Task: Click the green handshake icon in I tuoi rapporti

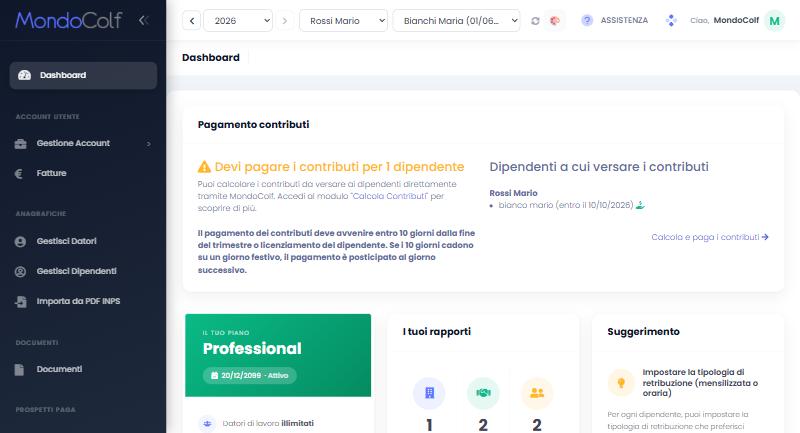Action: [483, 393]
